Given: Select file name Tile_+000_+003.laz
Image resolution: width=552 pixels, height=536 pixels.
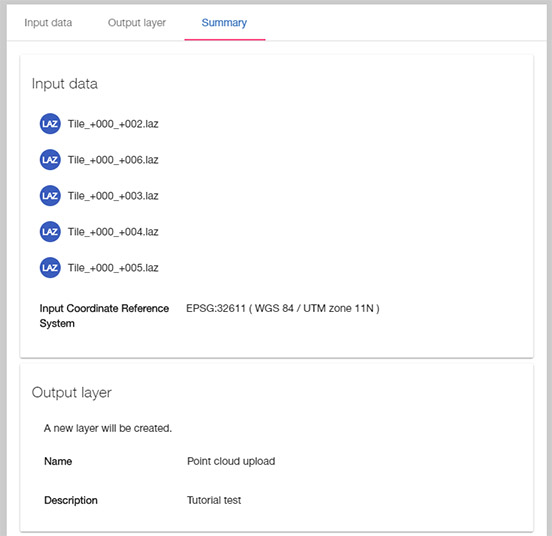Looking at the screenshot, I should pos(113,196).
